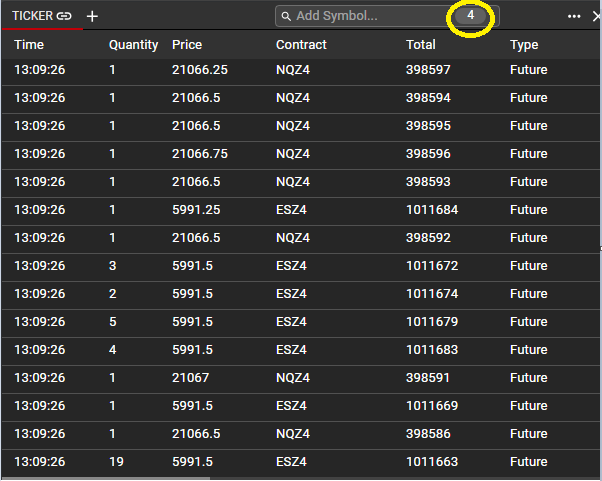602x481 pixels.
Task: Sort by the Total column header
Action: tap(421, 45)
